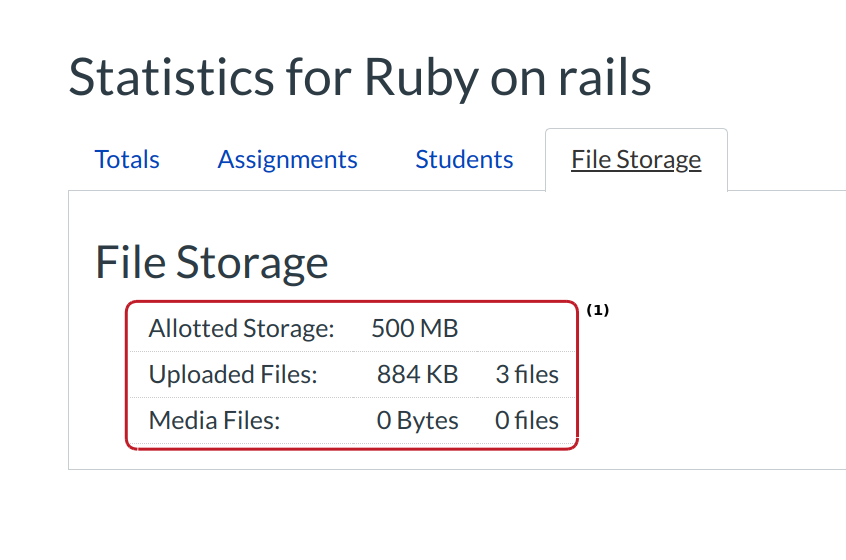The height and width of the screenshot is (560, 846).
Task: Select the Students tab
Action: pos(464,160)
